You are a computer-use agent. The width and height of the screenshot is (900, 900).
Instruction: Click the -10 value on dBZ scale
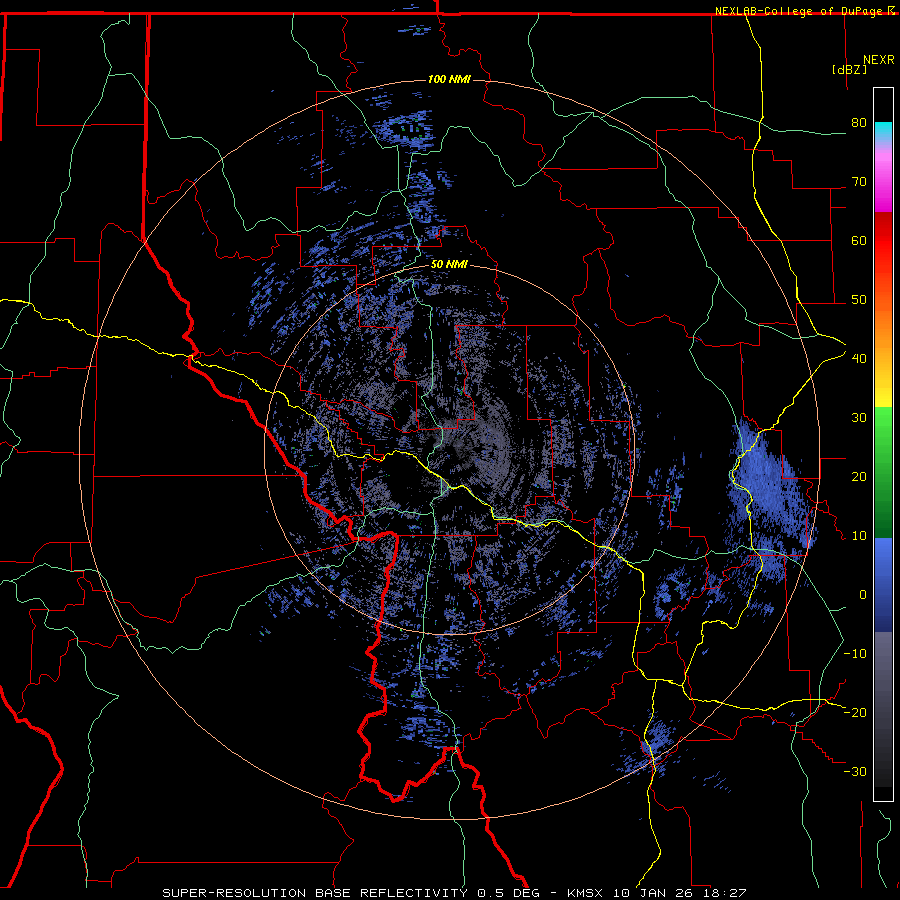click(855, 653)
